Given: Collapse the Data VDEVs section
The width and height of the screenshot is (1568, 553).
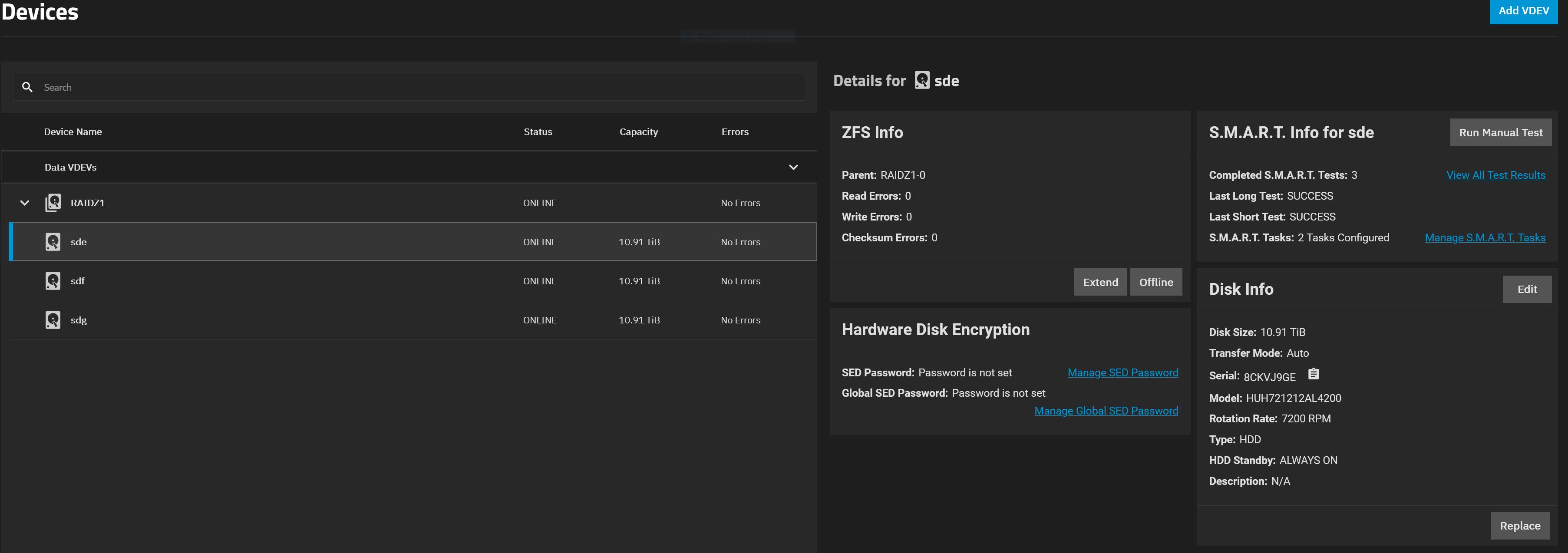Looking at the screenshot, I should (x=792, y=167).
